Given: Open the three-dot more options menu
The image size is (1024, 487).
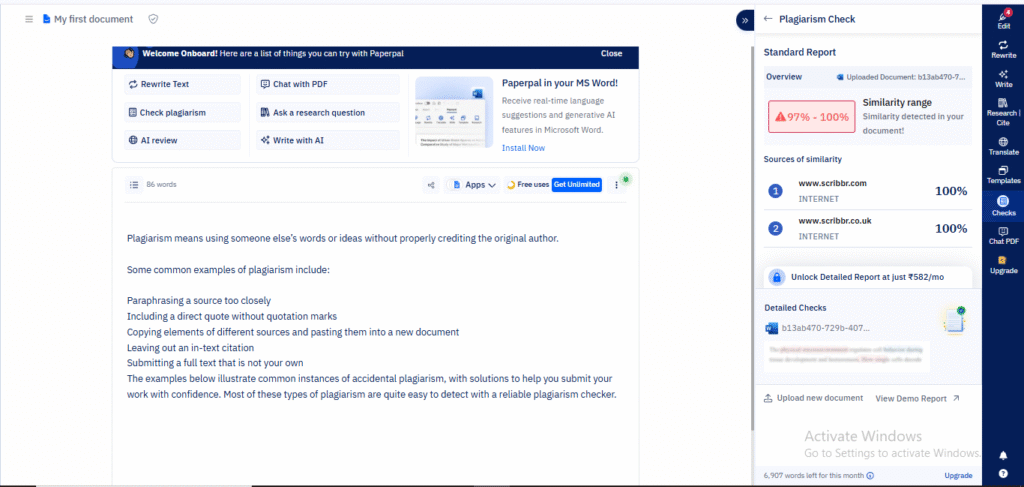Looking at the screenshot, I should [616, 185].
